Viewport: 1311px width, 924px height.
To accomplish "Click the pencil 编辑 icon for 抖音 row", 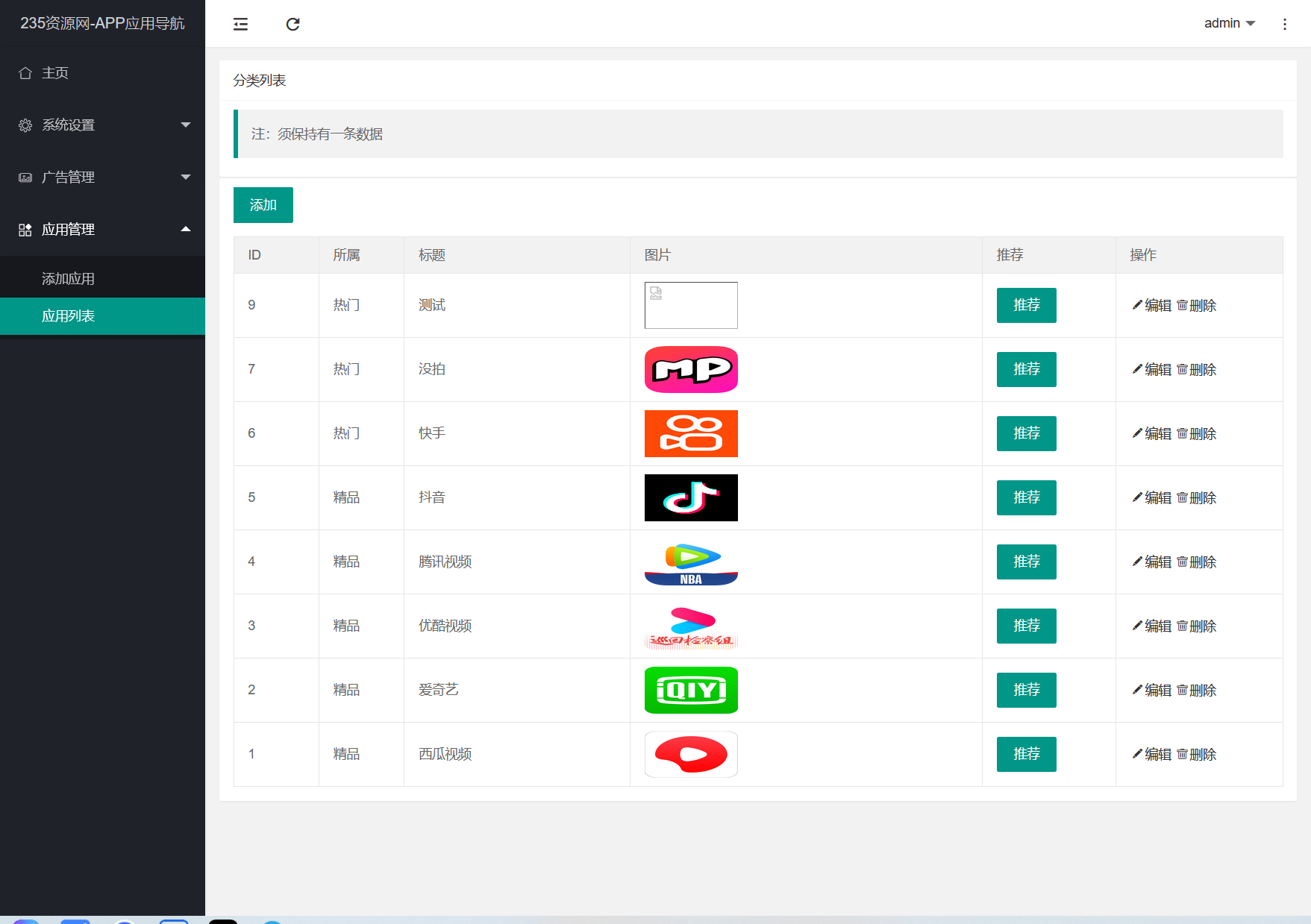I will click(1137, 497).
